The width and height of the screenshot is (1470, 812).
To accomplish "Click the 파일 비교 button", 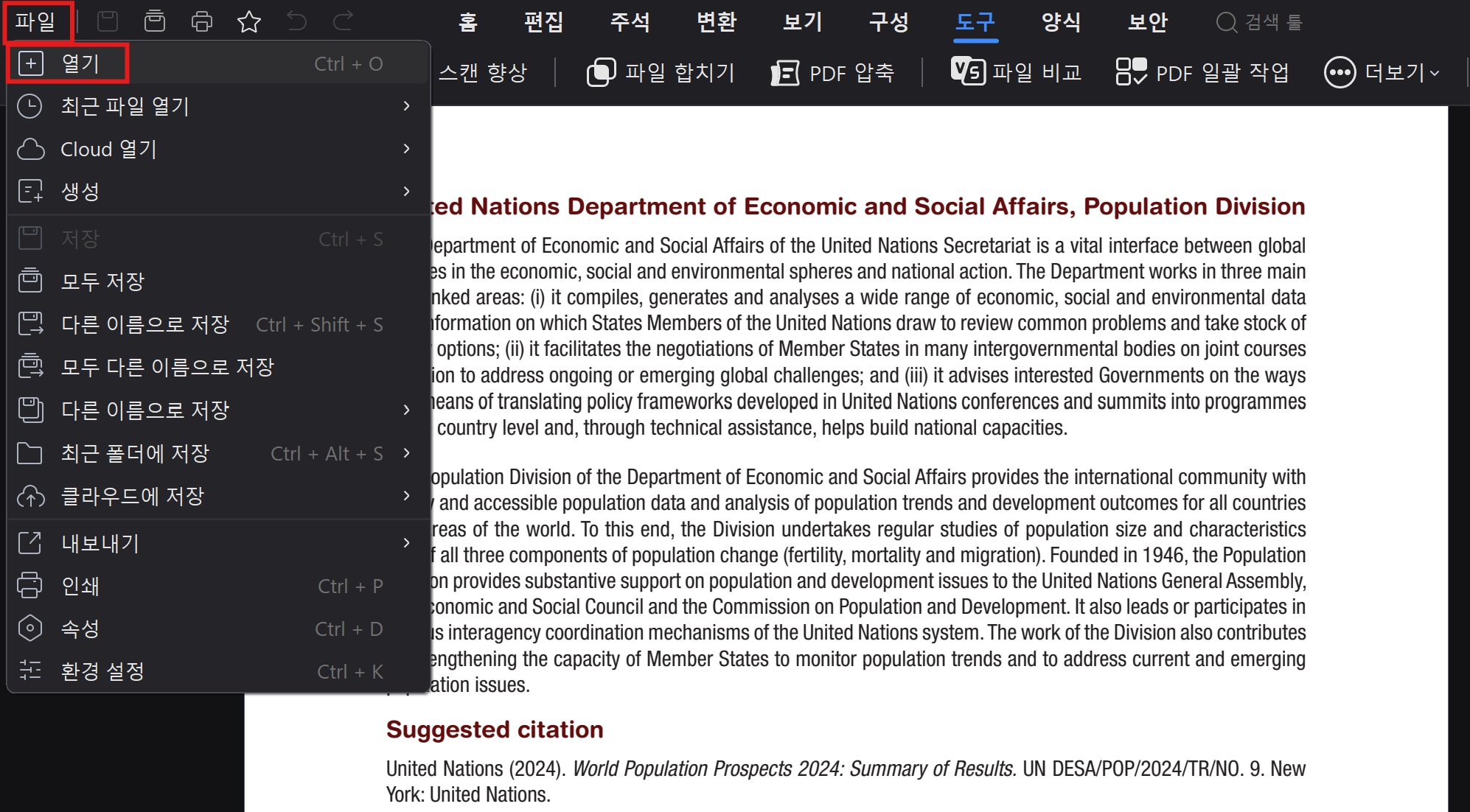I will (x=1017, y=72).
